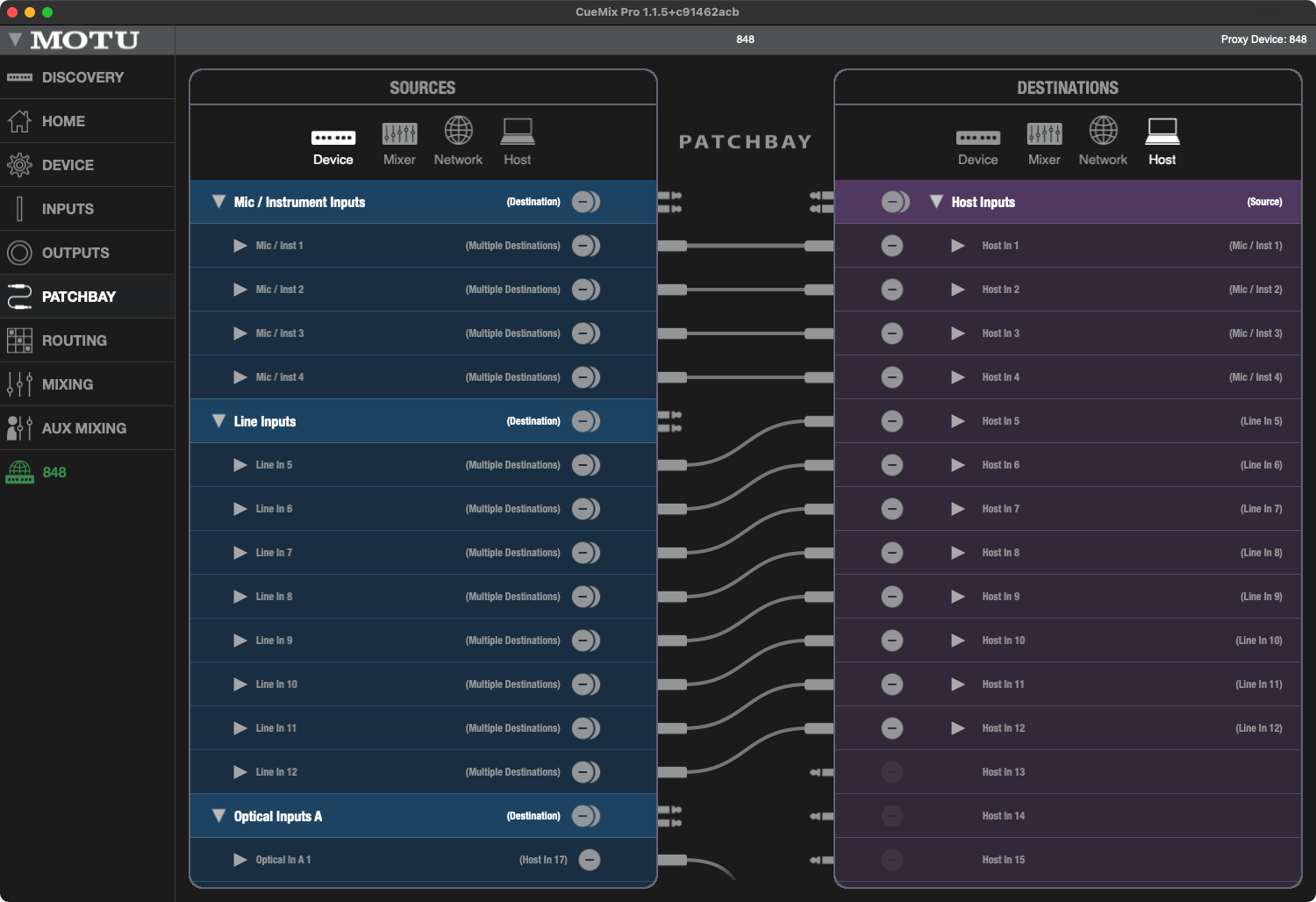The height and width of the screenshot is (902, 1316).
Task: Open the Aux Mixing icon
Action: point(19,428)
